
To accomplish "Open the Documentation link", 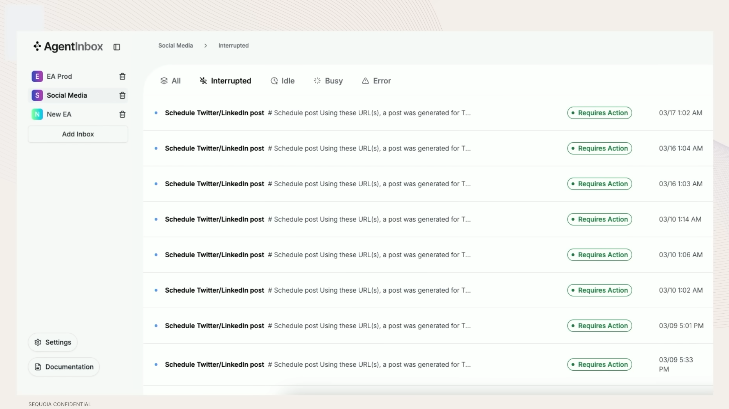I will 64,367.
